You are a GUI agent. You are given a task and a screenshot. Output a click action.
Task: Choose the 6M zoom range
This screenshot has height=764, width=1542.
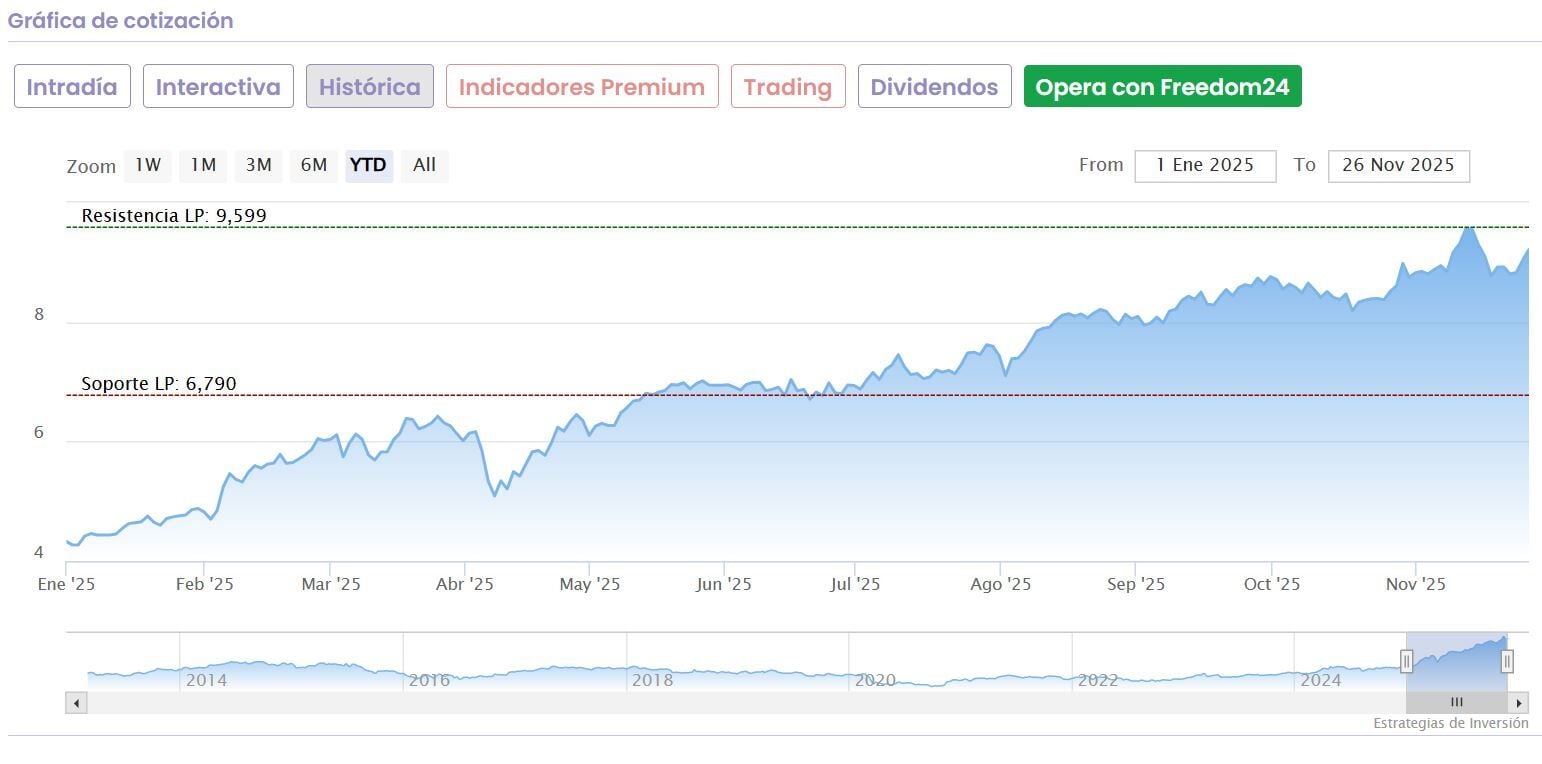314,165
